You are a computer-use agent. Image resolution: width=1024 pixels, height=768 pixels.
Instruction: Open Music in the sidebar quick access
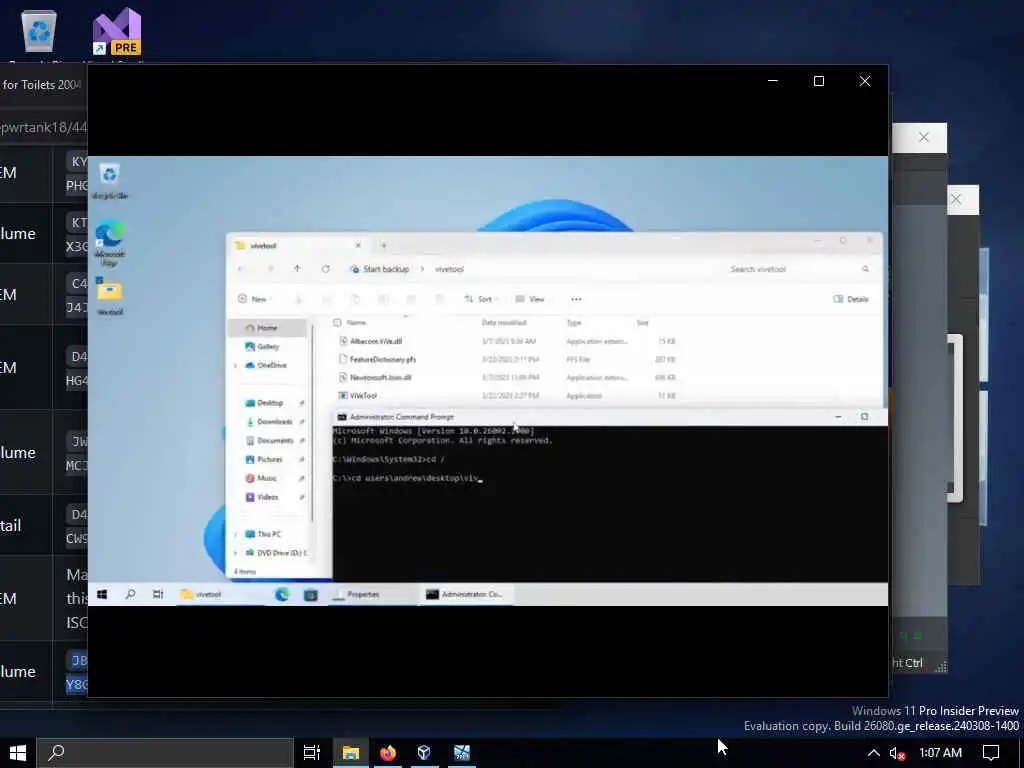[266, 479]
